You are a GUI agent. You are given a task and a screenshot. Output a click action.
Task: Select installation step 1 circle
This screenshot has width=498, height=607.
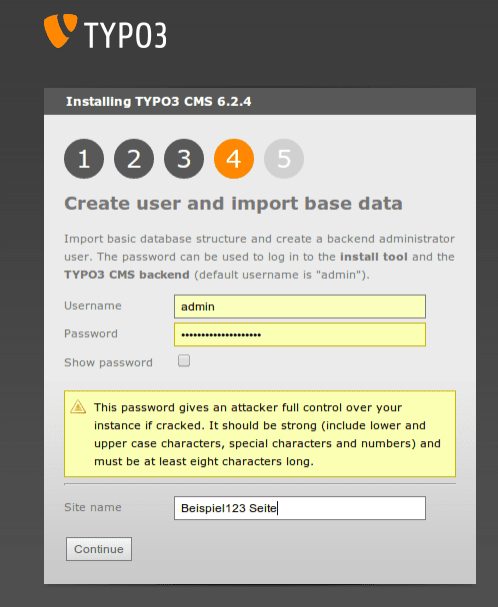point(84,159)
